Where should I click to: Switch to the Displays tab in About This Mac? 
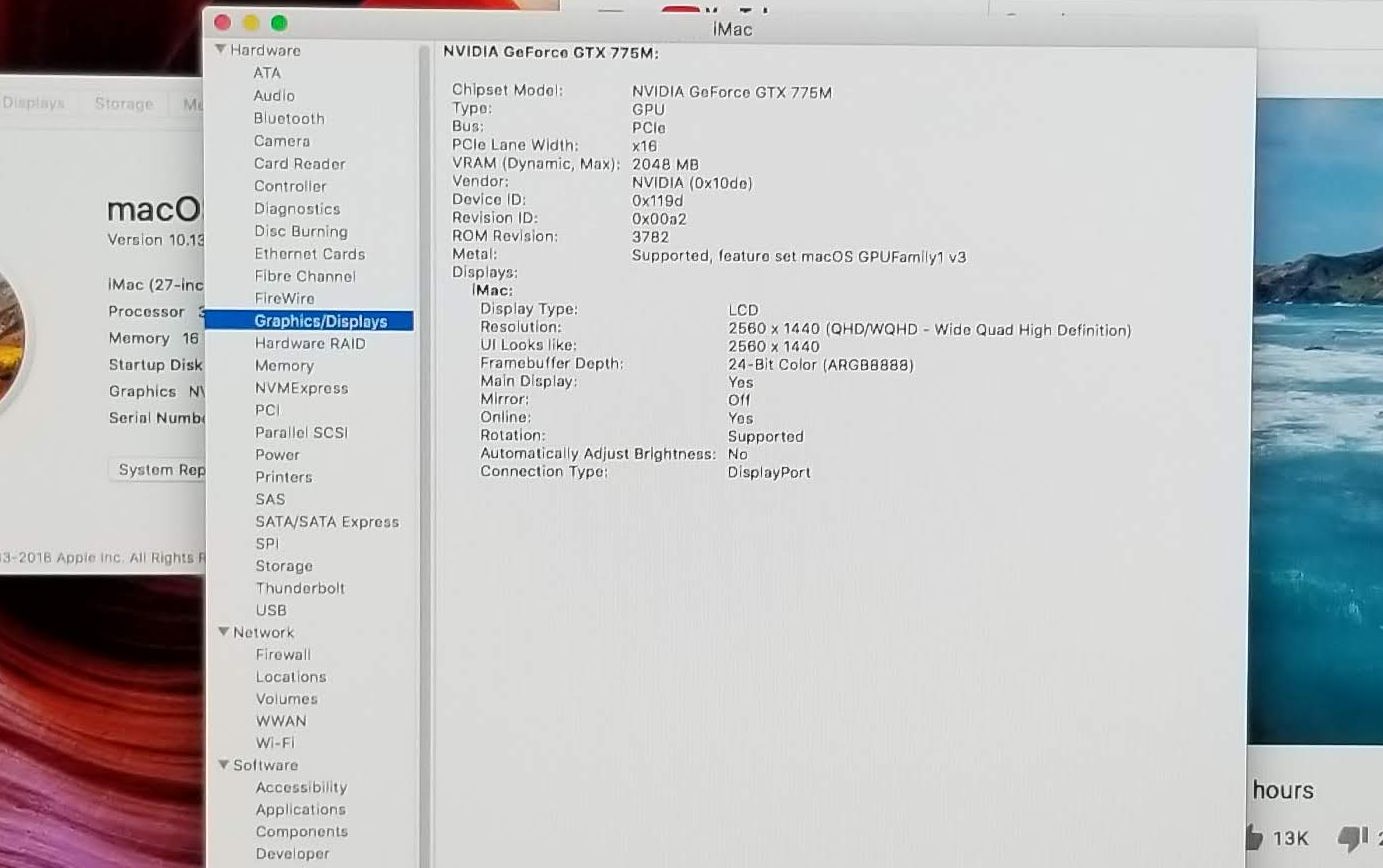(34, 104)
